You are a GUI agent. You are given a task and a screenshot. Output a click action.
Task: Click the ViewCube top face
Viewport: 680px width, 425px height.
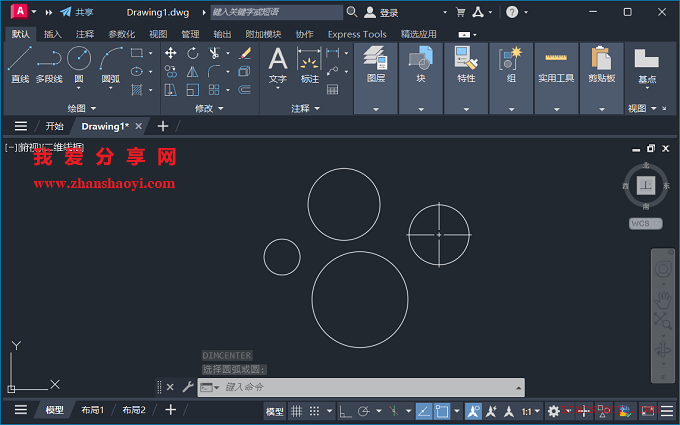[x=646, y=185]
